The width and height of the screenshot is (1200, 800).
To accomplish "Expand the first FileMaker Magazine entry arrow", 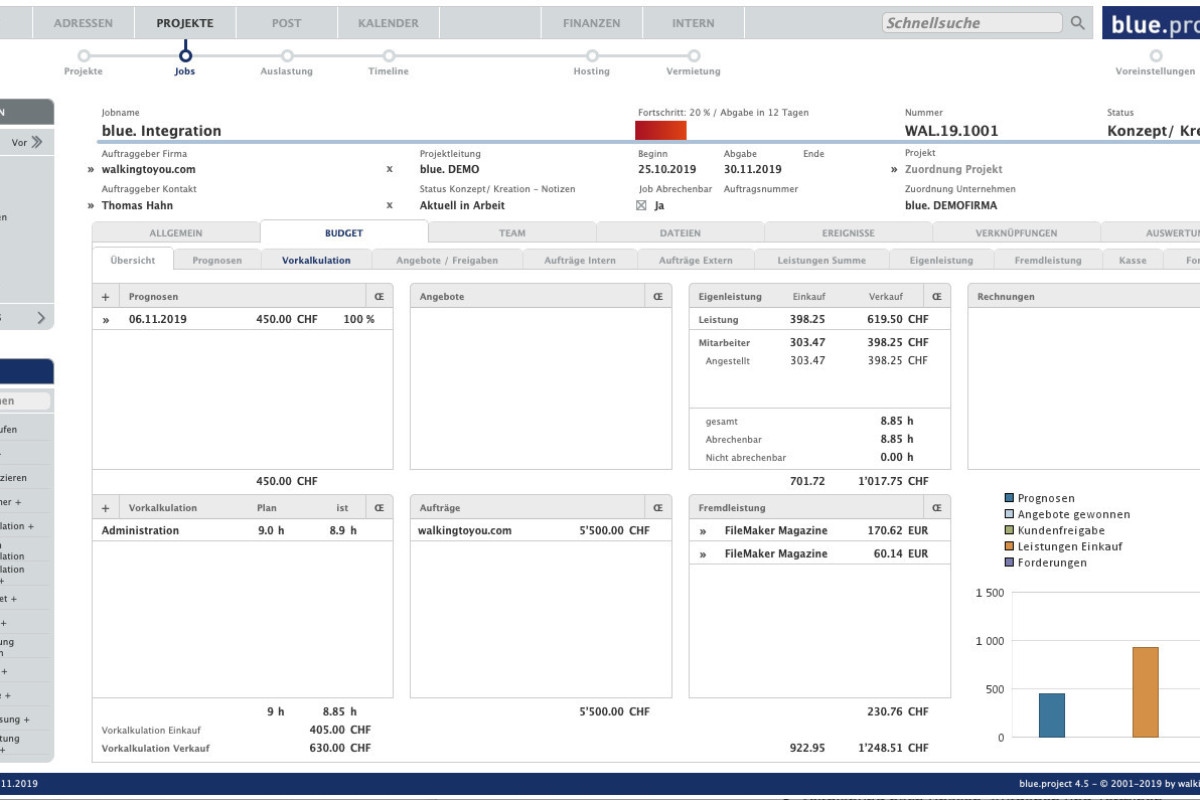I will coord(703,531).
